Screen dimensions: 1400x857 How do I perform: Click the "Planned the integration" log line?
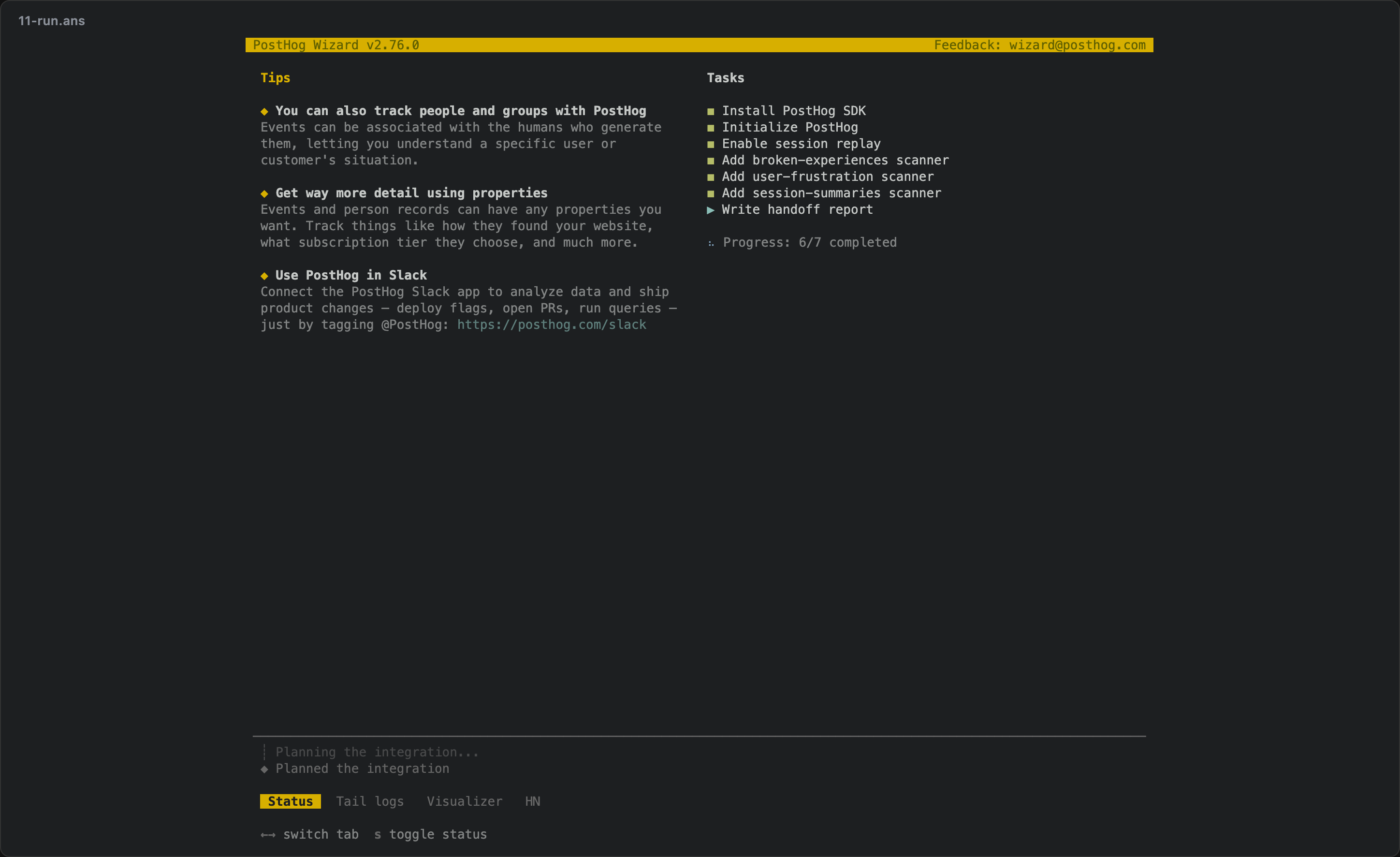click(363, 768)
